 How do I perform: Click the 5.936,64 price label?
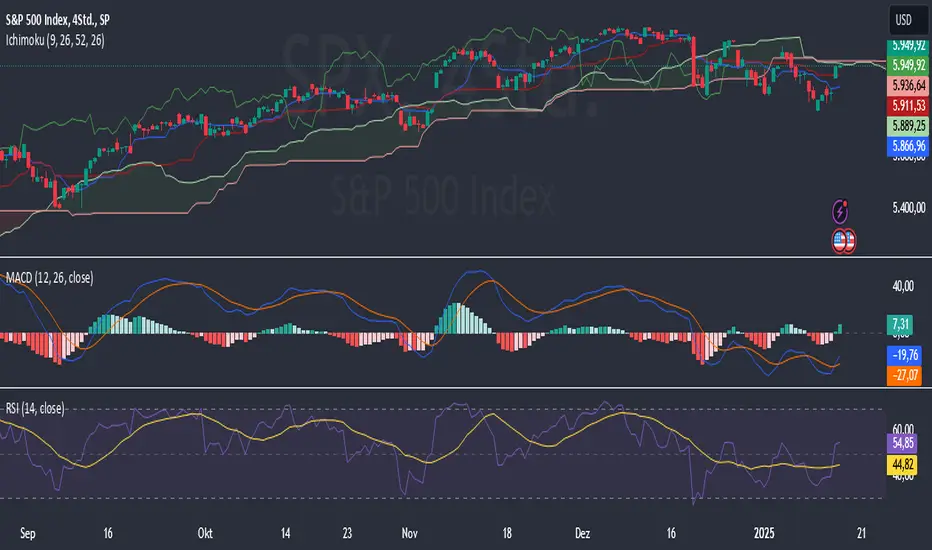[908, 85]
